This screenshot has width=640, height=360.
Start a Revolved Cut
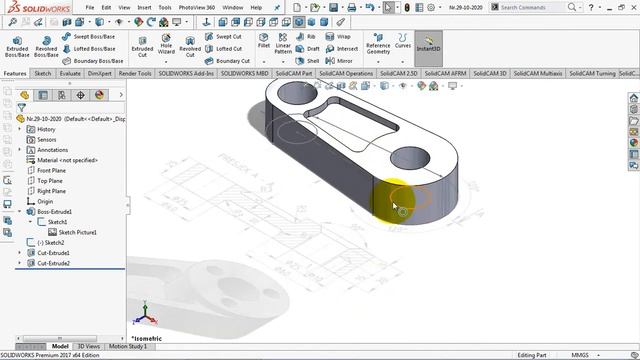pyautogui.click(x=190, y=47)
